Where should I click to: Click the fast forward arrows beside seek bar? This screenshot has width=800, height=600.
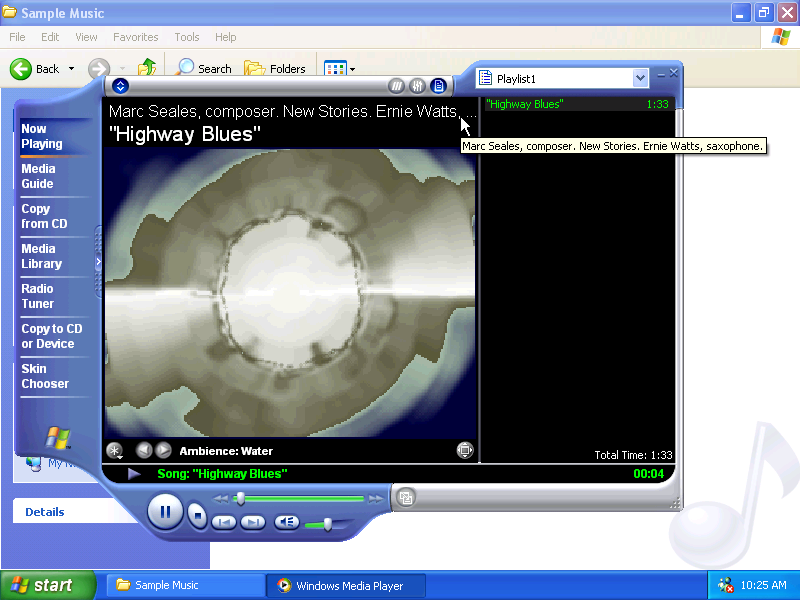(376, 499)
